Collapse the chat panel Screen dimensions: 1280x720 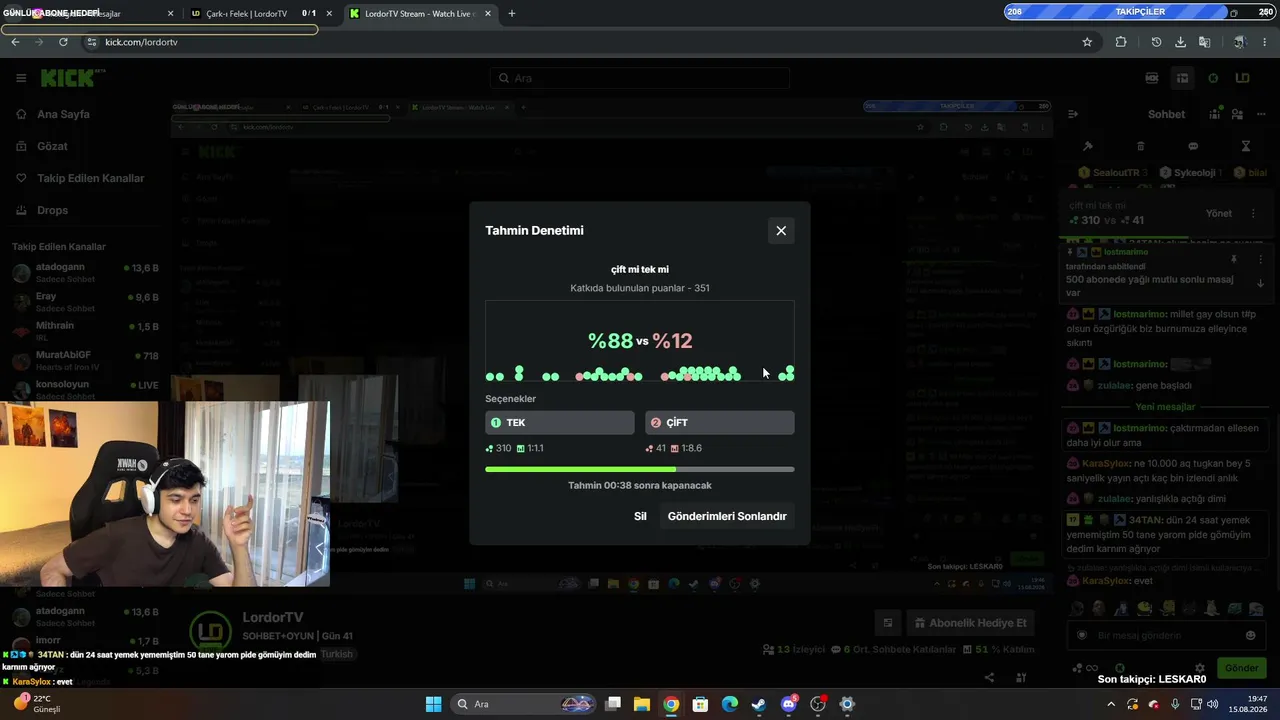click(1072, 114)
